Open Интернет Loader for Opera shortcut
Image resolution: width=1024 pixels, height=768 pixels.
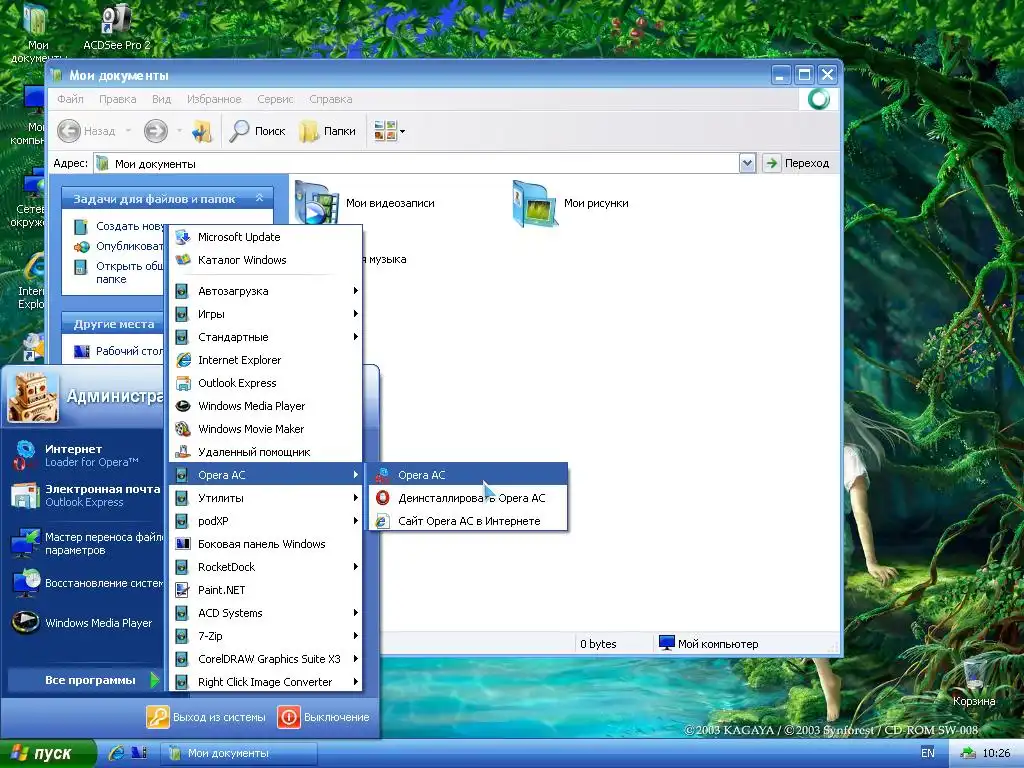(x=85, y=455)
